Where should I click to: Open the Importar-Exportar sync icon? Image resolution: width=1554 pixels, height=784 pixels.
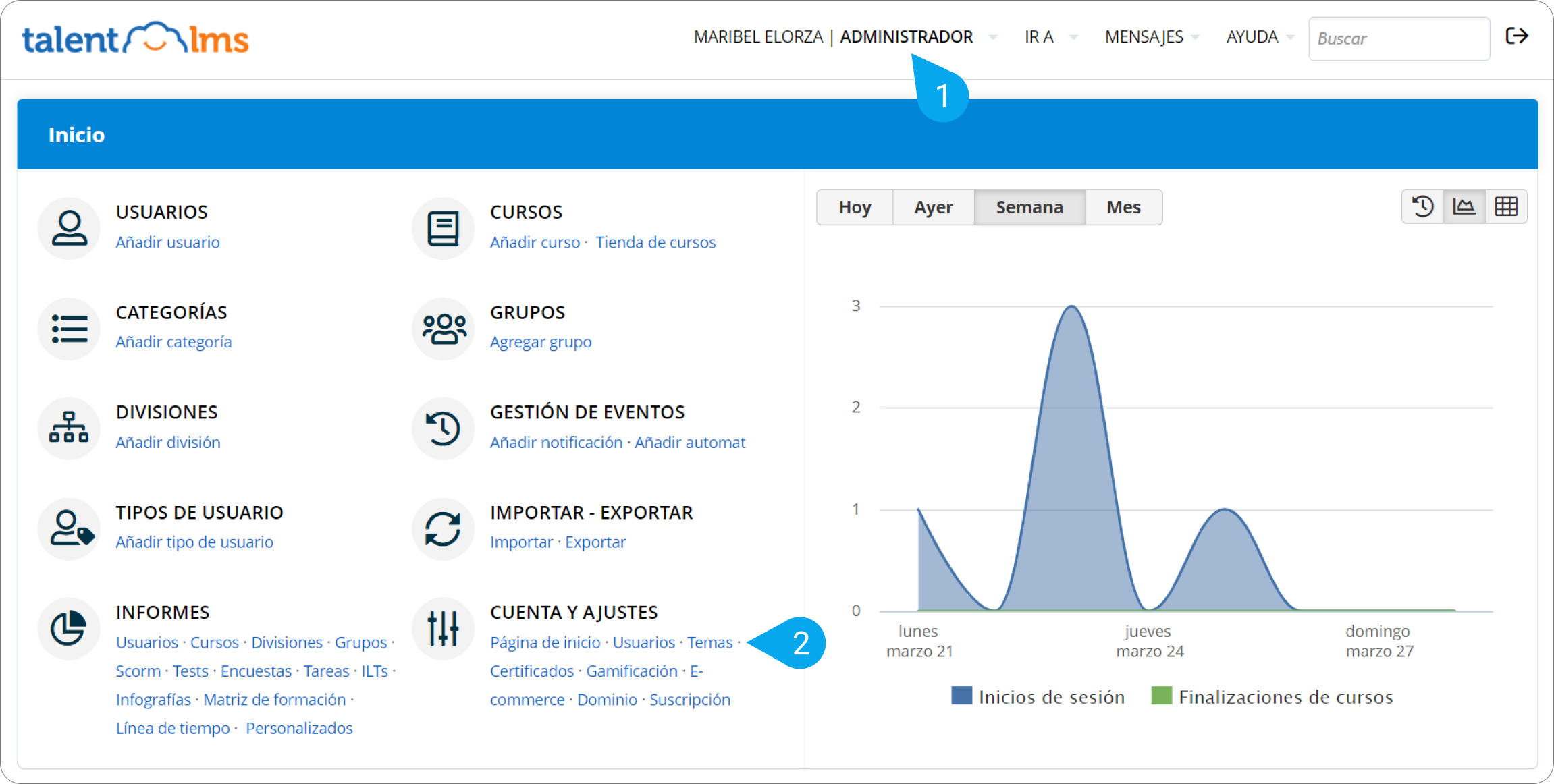[443, 528]
